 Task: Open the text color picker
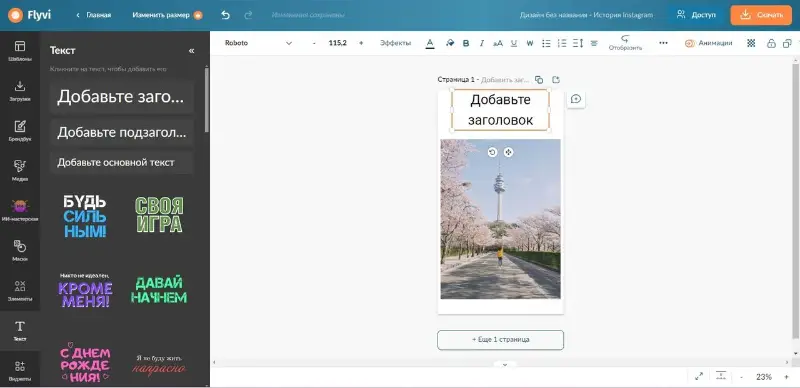[430, 43]
